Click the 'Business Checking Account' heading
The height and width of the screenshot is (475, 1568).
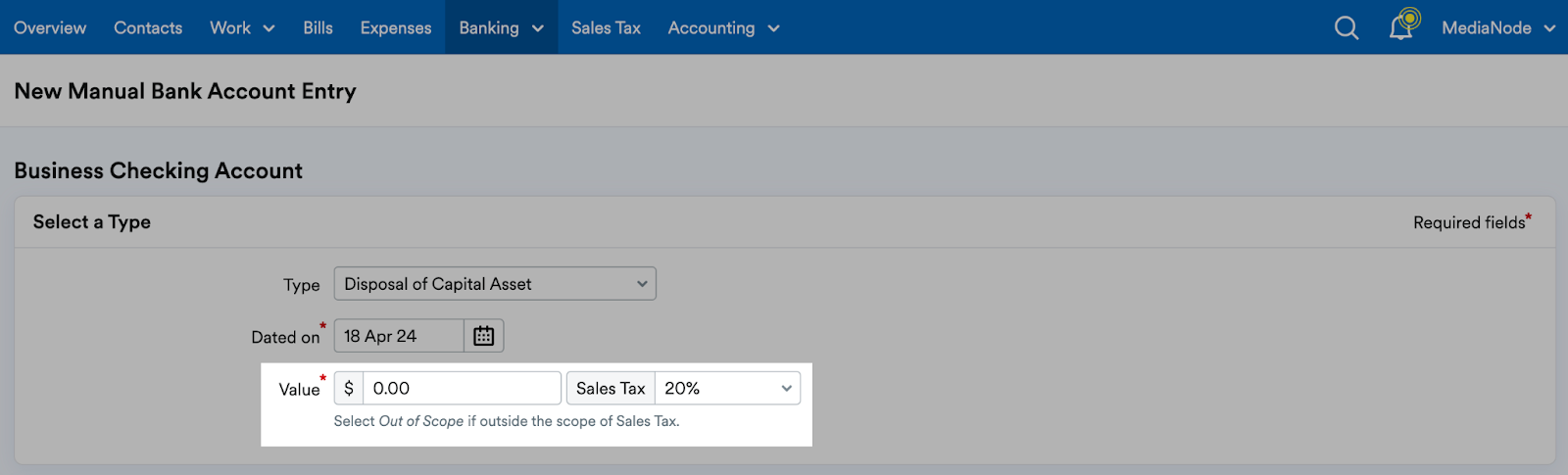tap(158, 170)
